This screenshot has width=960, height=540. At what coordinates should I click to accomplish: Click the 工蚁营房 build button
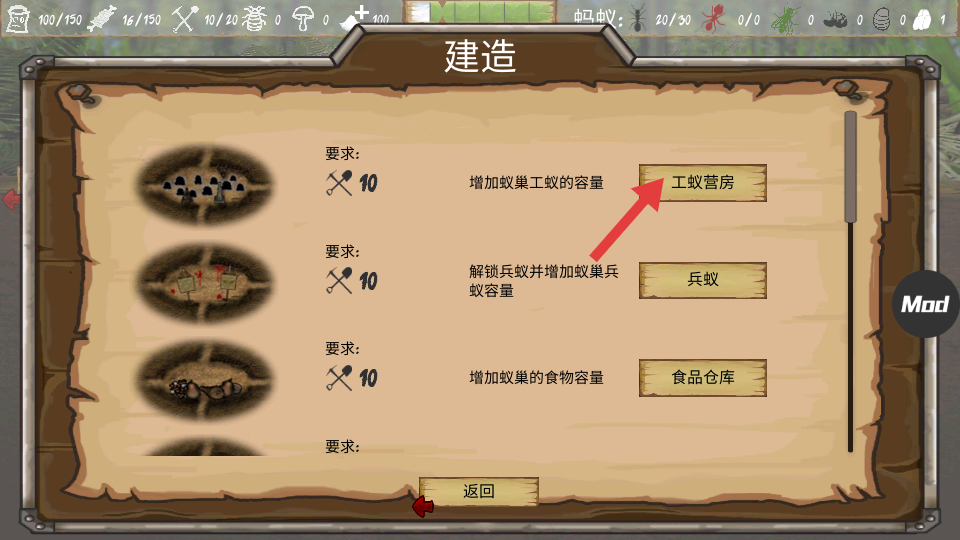point(702,182)
